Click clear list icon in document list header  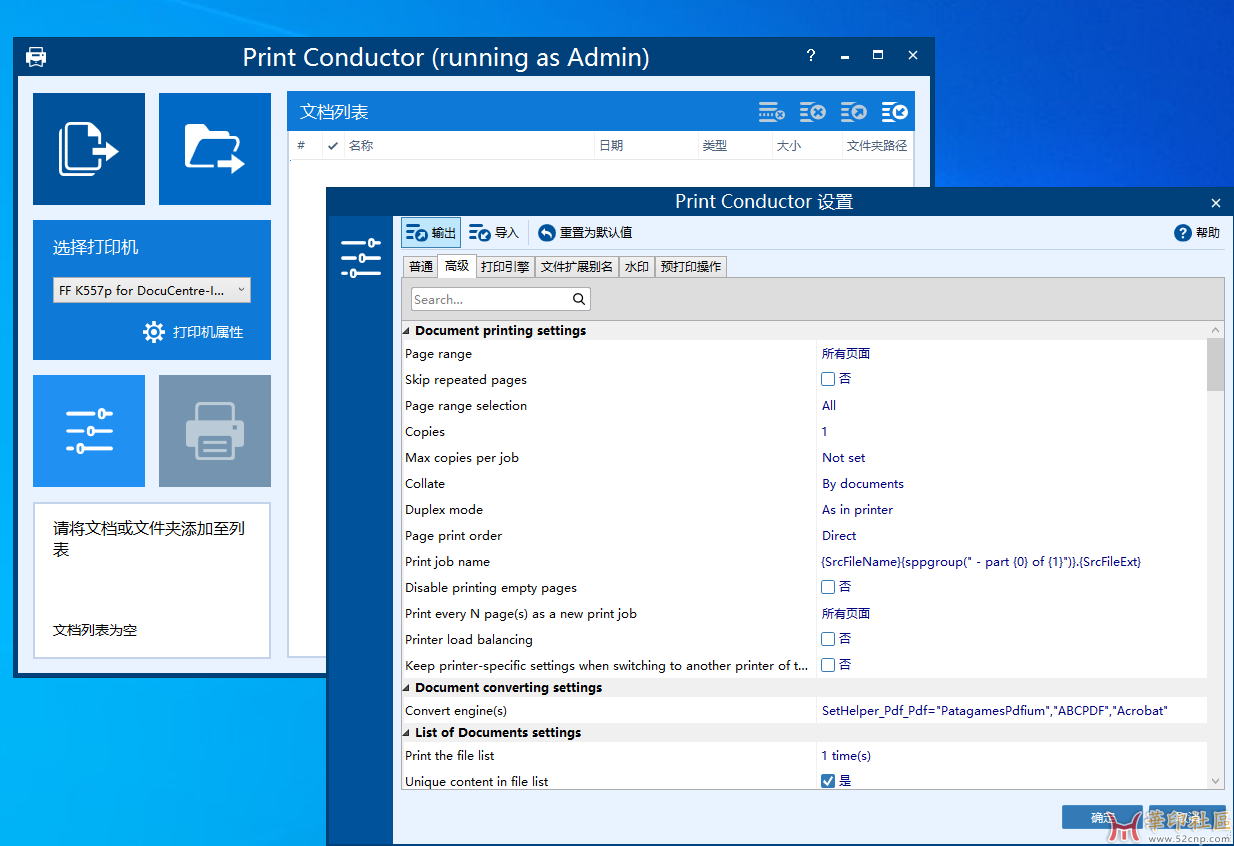point(812,112)
